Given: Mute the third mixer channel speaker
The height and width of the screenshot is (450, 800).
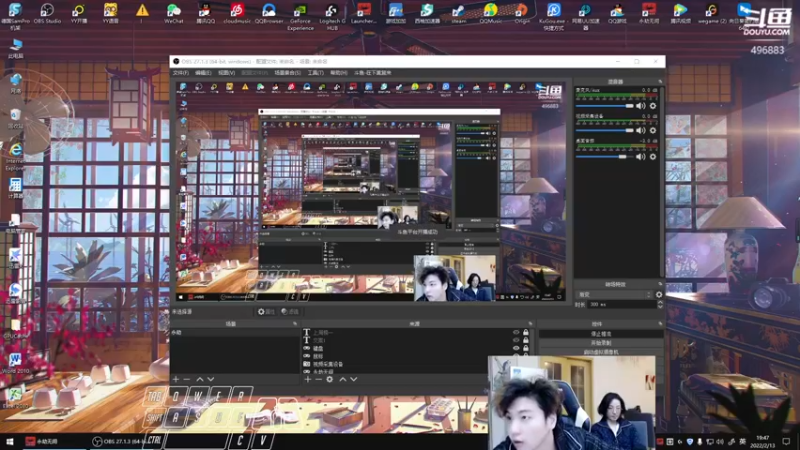Looking at the screenshot, I should pos(640,157).
